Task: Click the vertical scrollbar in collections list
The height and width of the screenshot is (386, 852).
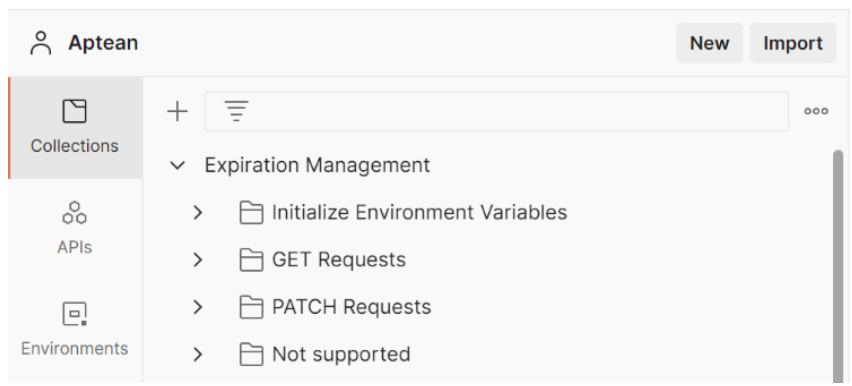Action: click(x=838, y=266)
